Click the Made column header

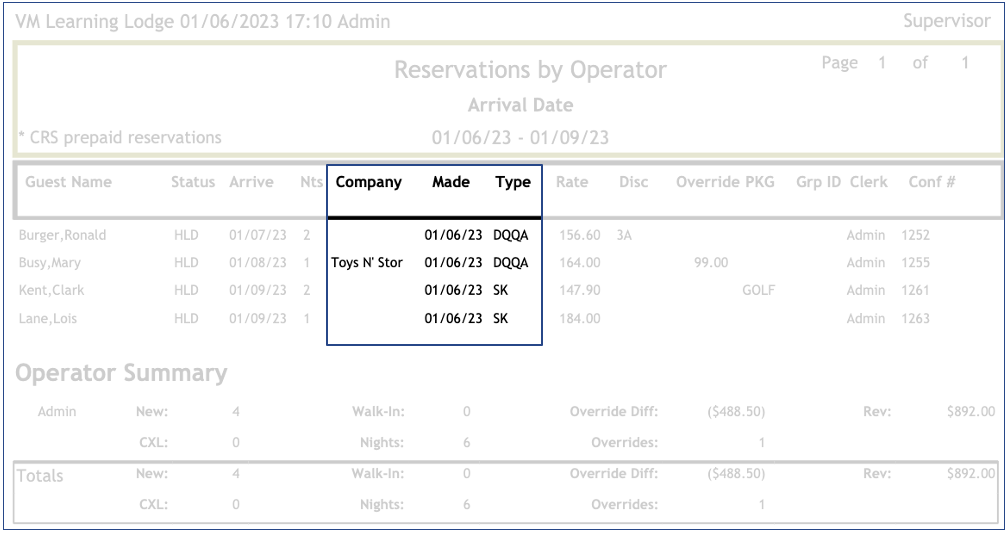(449, 183)
